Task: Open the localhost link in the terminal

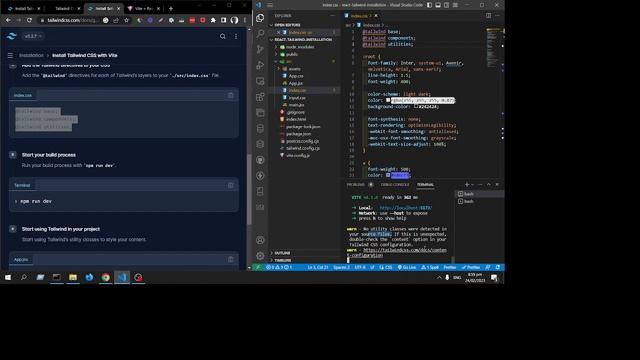Action: click(x=406, y=208)
